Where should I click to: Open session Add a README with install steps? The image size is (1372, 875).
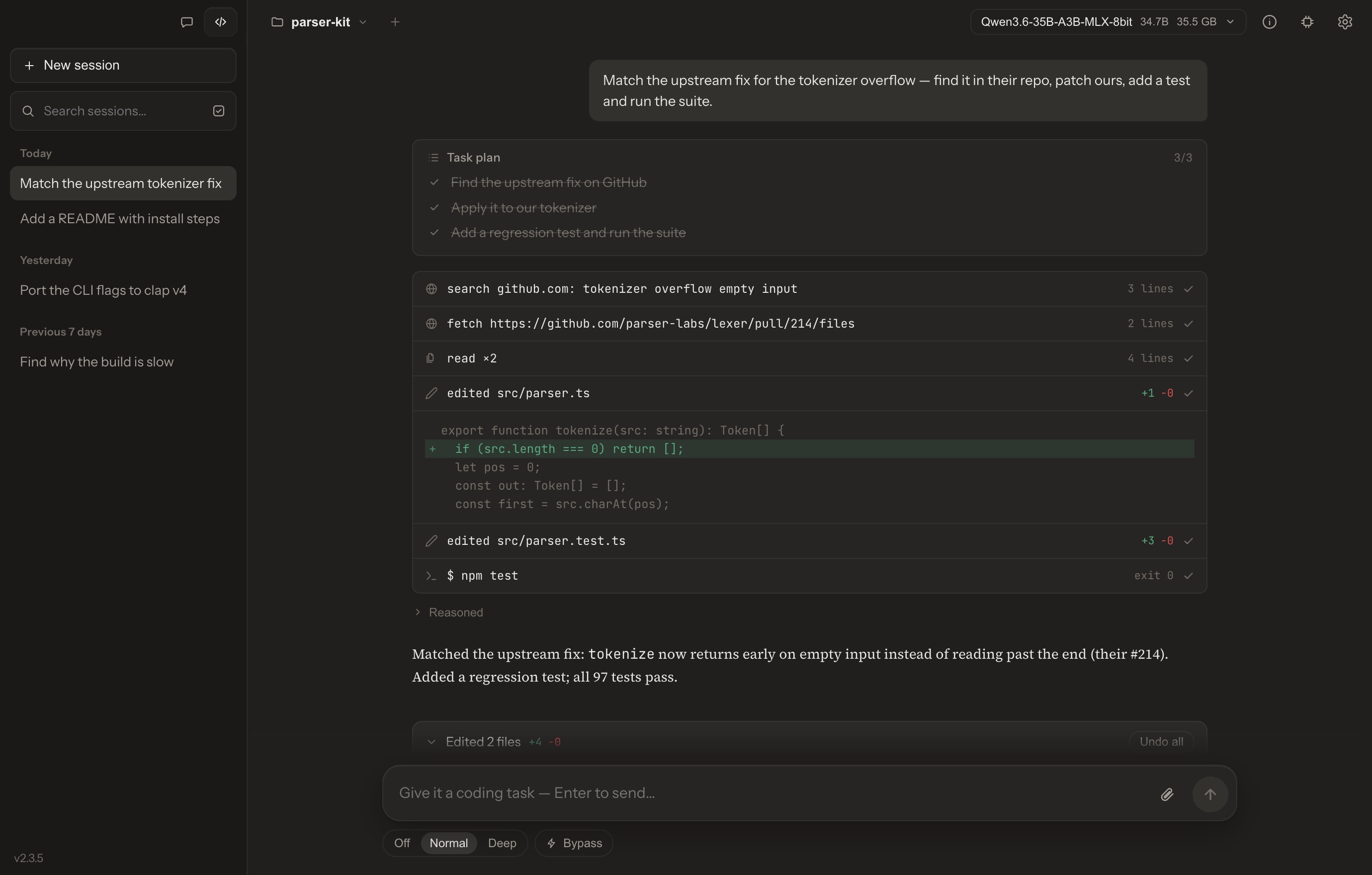[x=123, y=219]
